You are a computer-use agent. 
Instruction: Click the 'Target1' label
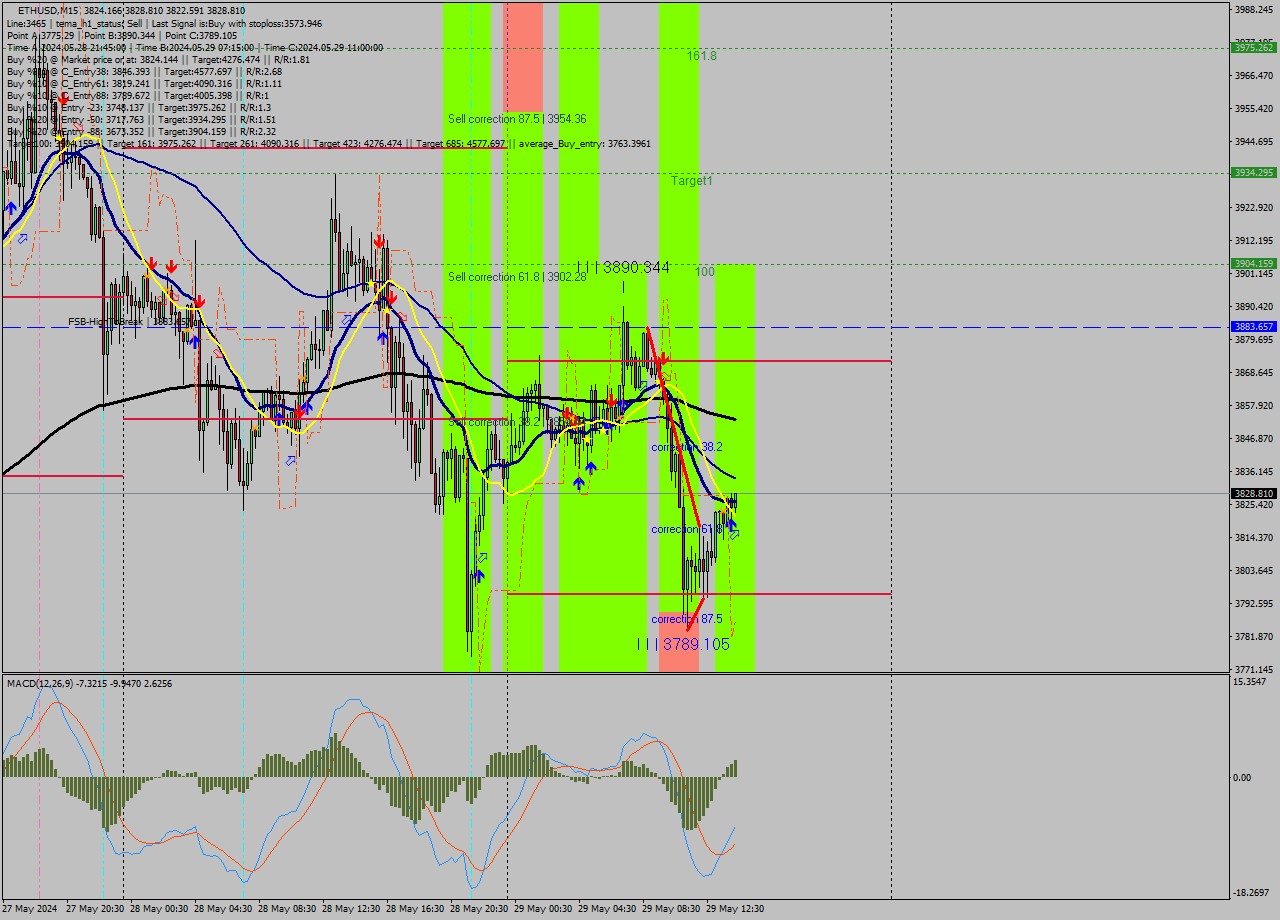[x=692, y=181]
